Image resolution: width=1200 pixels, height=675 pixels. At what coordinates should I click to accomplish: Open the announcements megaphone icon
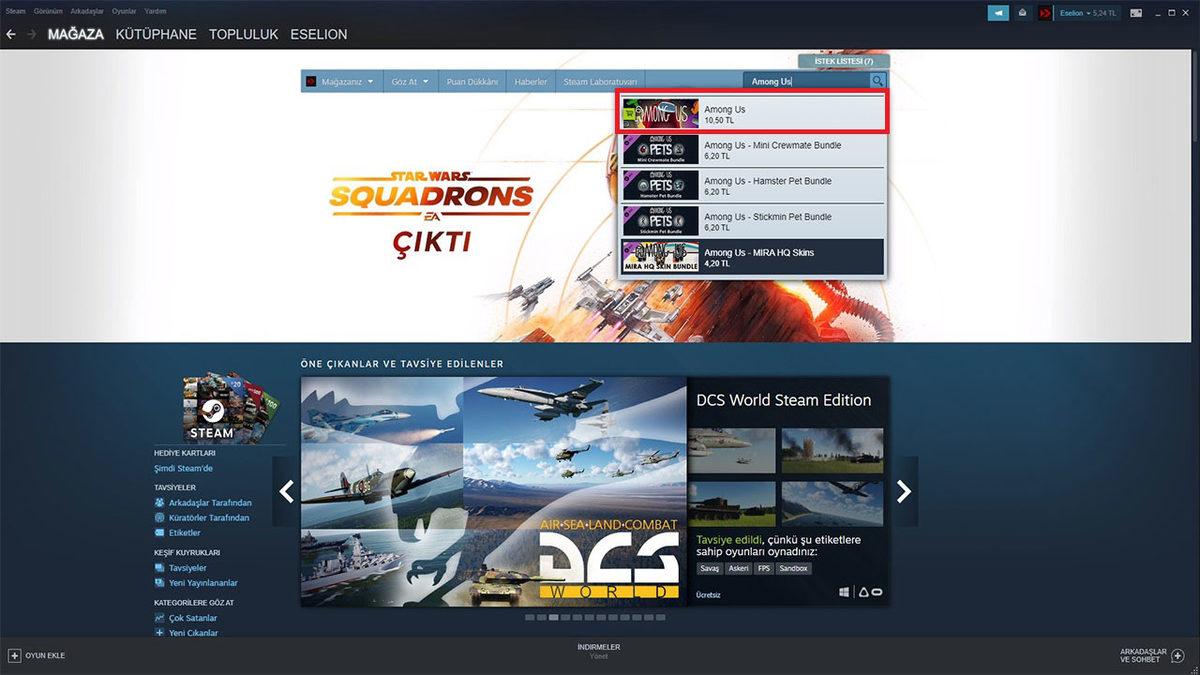click(998, 13)
